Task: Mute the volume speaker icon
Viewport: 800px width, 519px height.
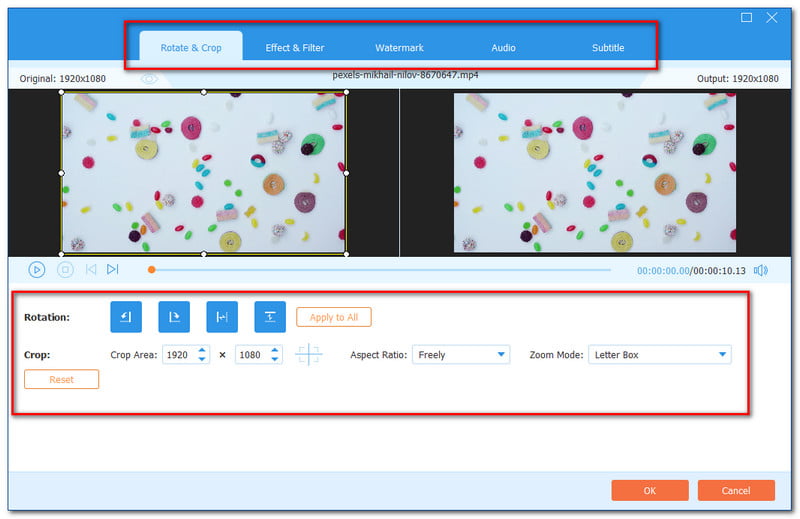Action: point(761,270)
